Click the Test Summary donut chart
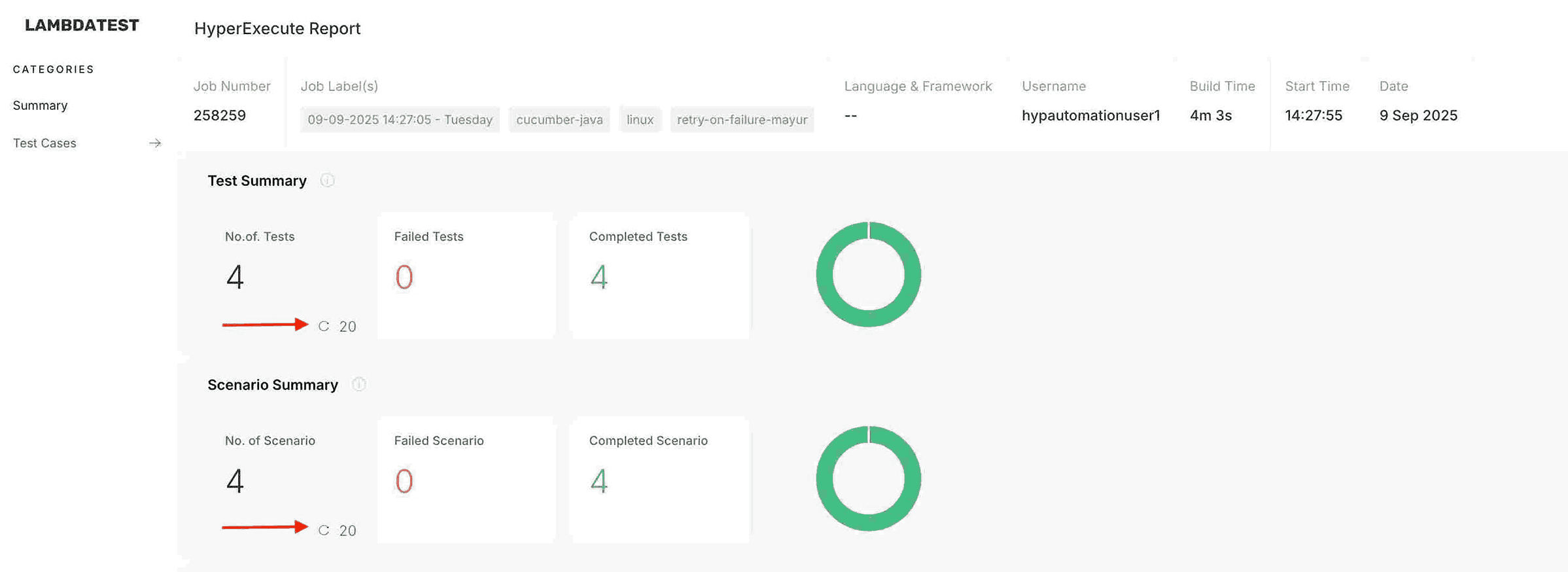 [868, 275]
